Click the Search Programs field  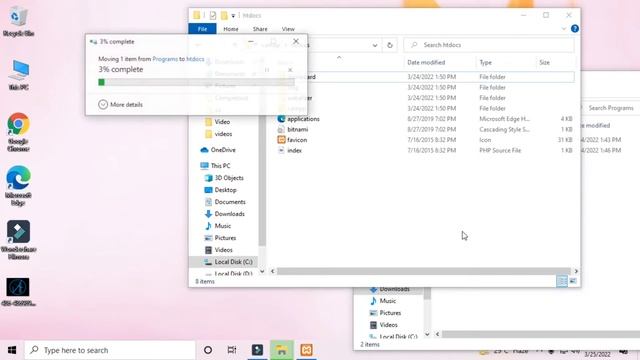(610, 108)
